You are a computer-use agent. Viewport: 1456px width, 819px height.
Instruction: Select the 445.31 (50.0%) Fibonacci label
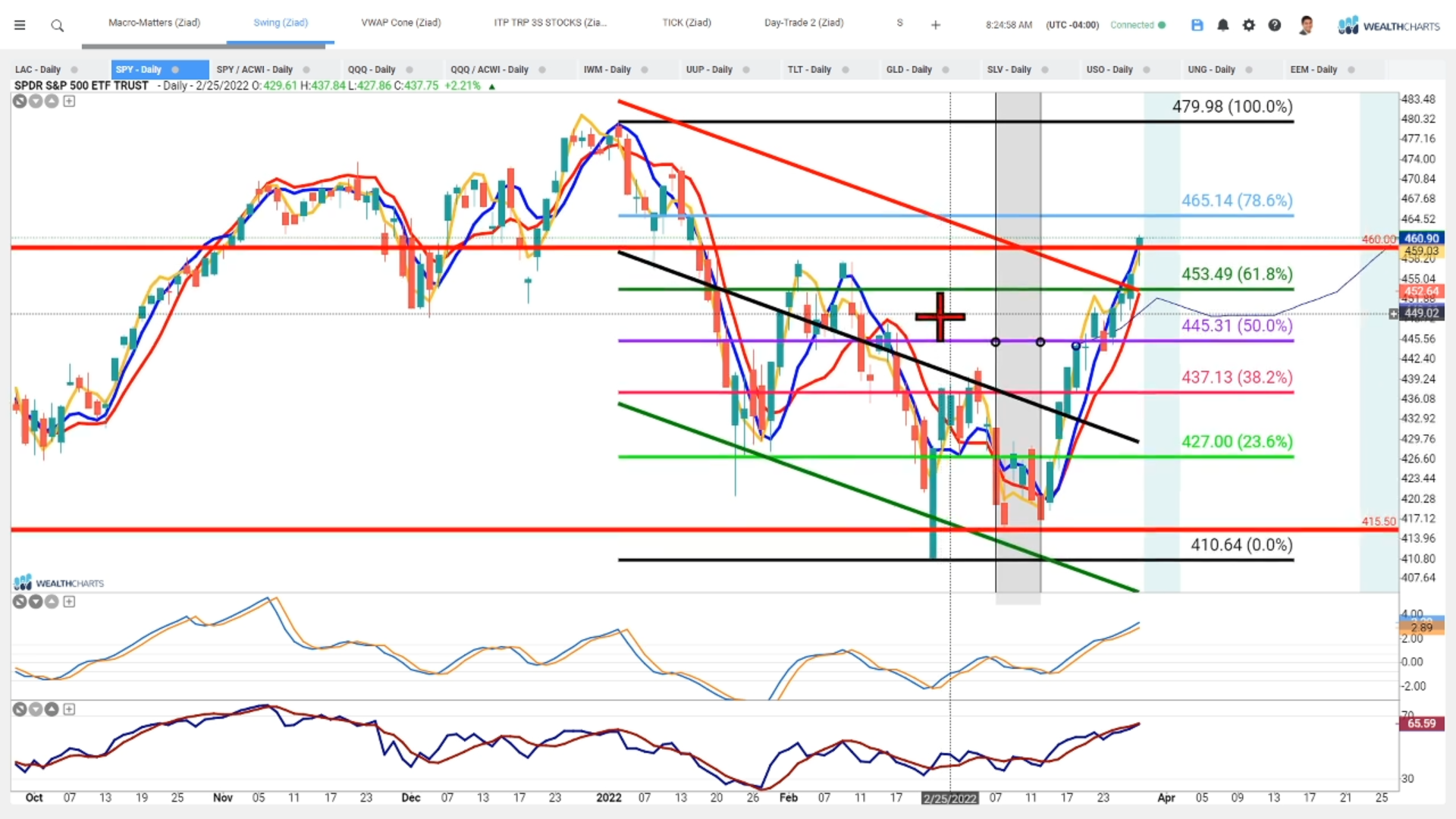pyautogui.click(x=1237, y=325)
